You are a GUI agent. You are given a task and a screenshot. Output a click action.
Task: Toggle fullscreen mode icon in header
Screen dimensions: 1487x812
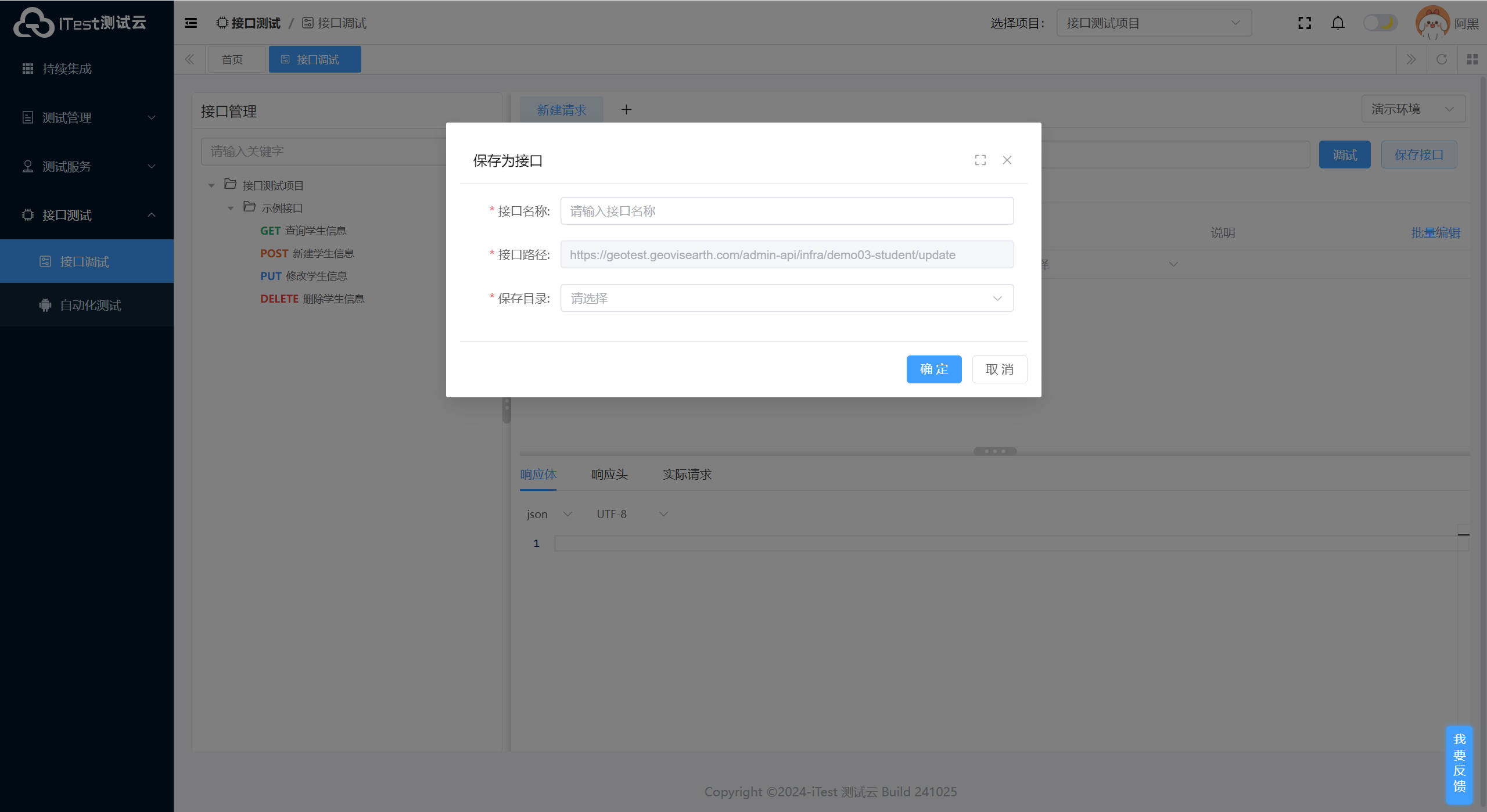coord(1305,23)
